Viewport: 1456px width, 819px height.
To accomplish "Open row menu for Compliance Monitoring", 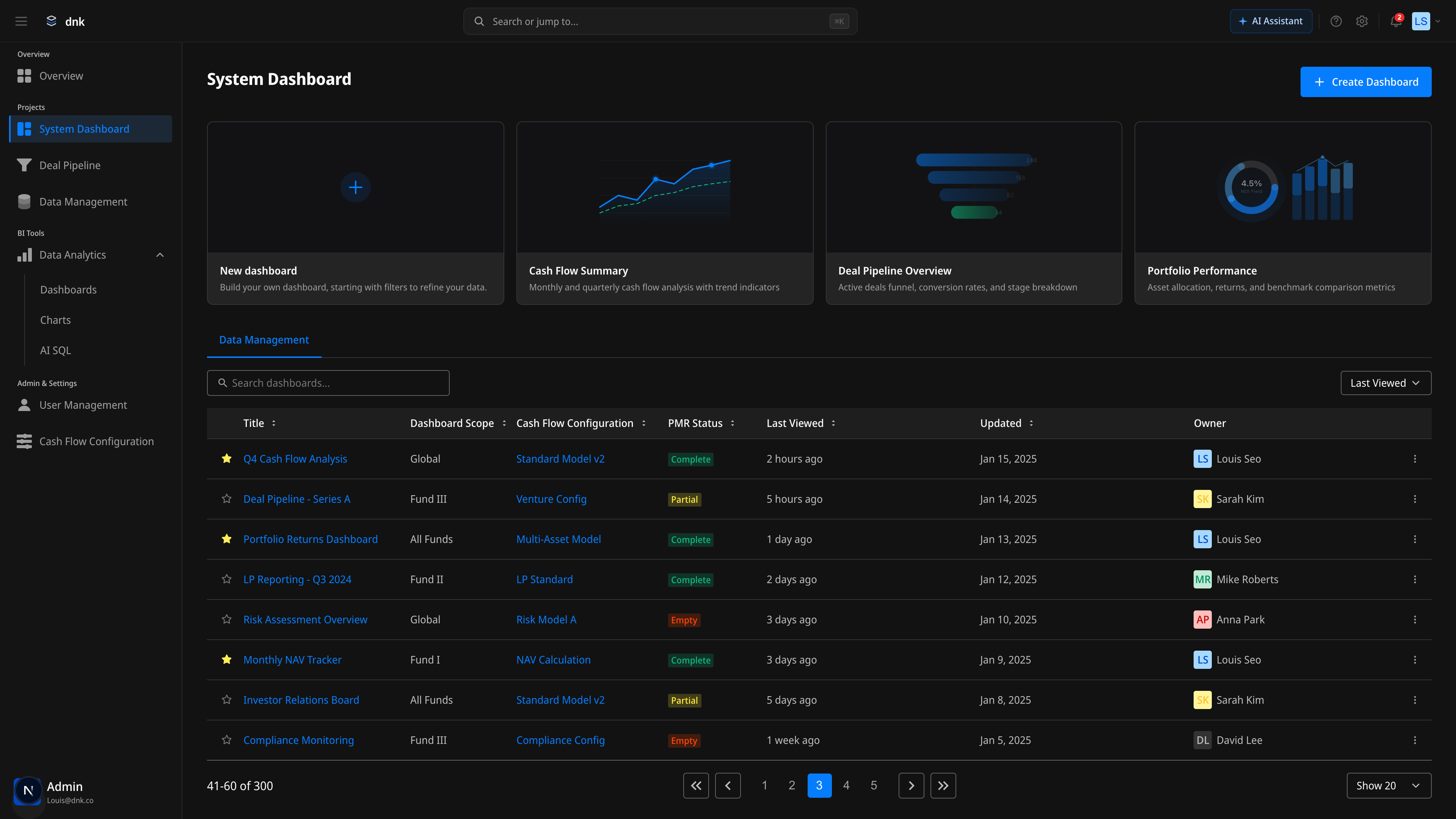I will [1415, 740].
